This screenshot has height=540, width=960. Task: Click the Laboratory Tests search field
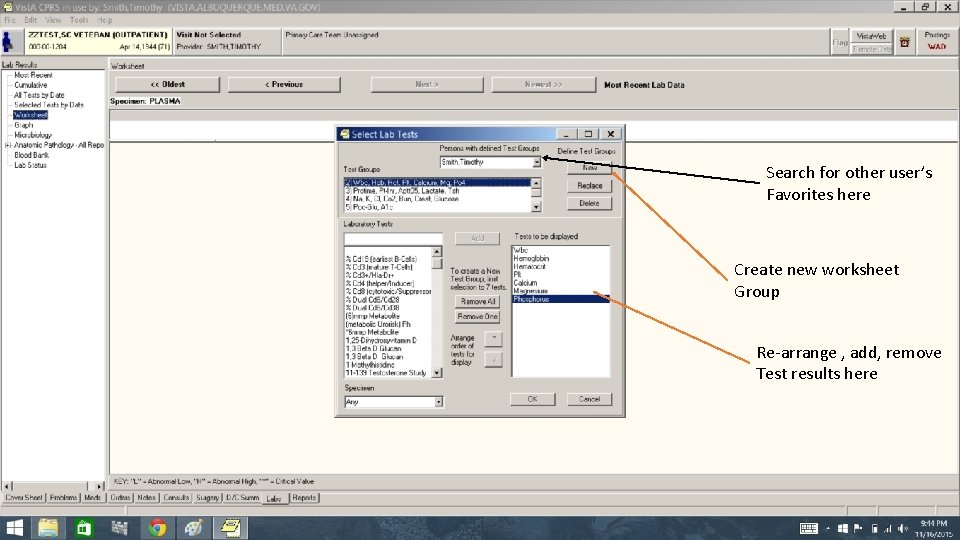(x=392, y=238)
